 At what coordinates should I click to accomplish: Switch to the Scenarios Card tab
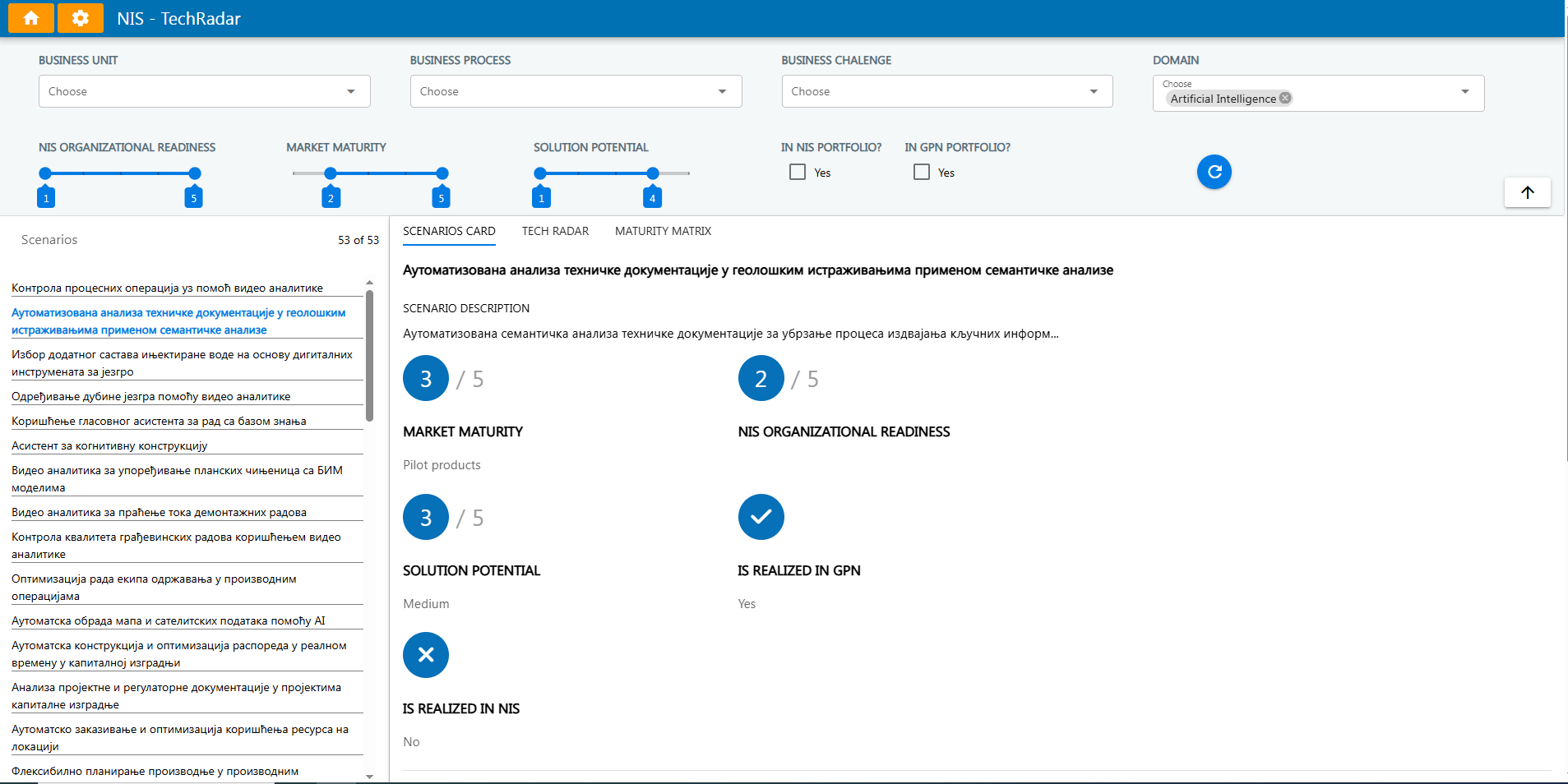[449, 231]
